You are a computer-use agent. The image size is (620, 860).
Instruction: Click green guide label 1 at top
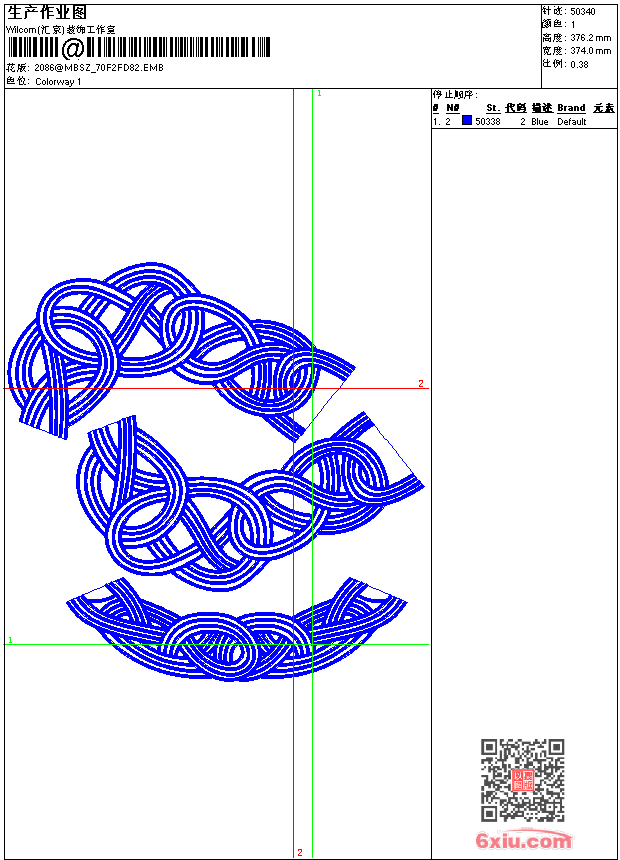click(319, 94)
